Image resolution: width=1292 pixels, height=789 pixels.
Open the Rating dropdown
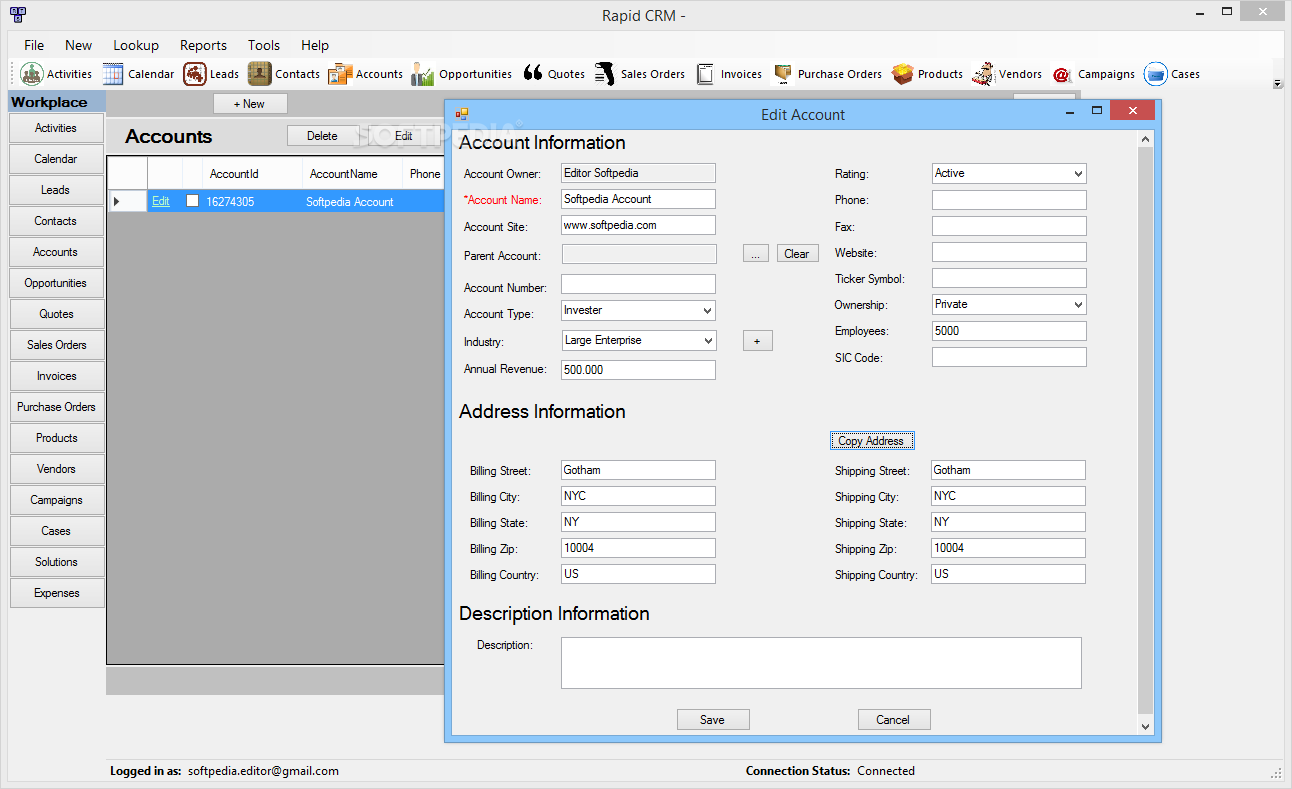1078,174
